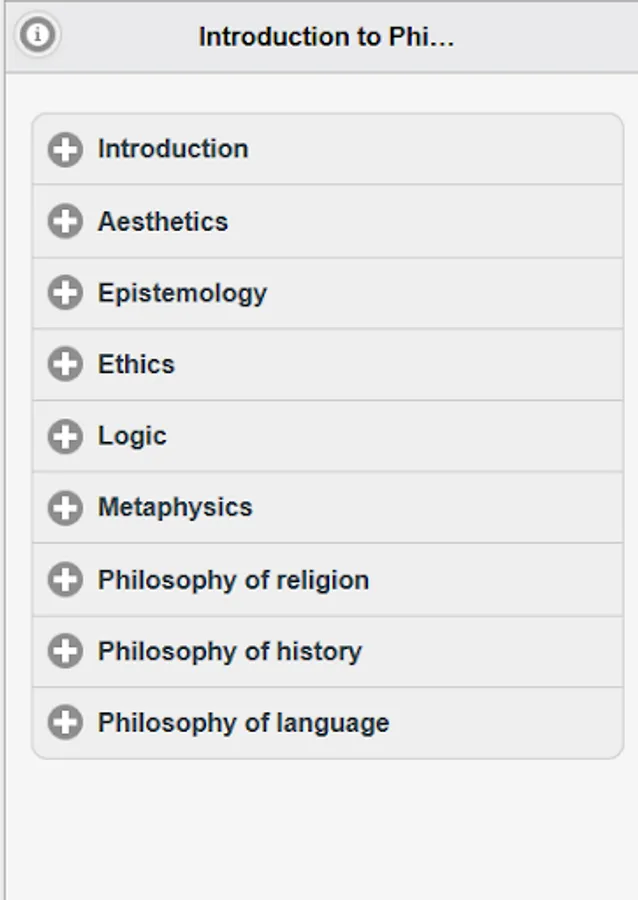638x900 pixels.
Task: Tap the plus icon next to Logic
Action: (65, 436)
